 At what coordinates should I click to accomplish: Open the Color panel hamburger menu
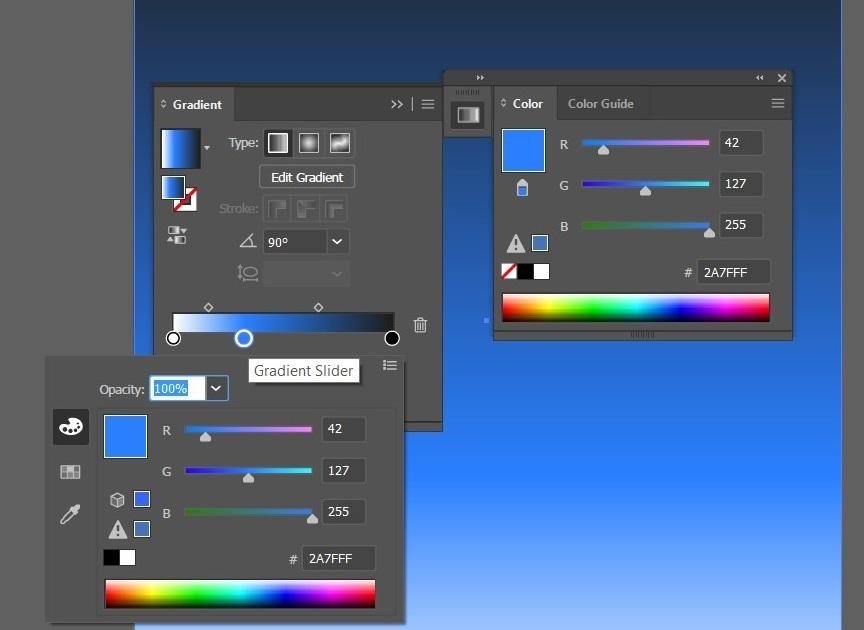point(777,104)
